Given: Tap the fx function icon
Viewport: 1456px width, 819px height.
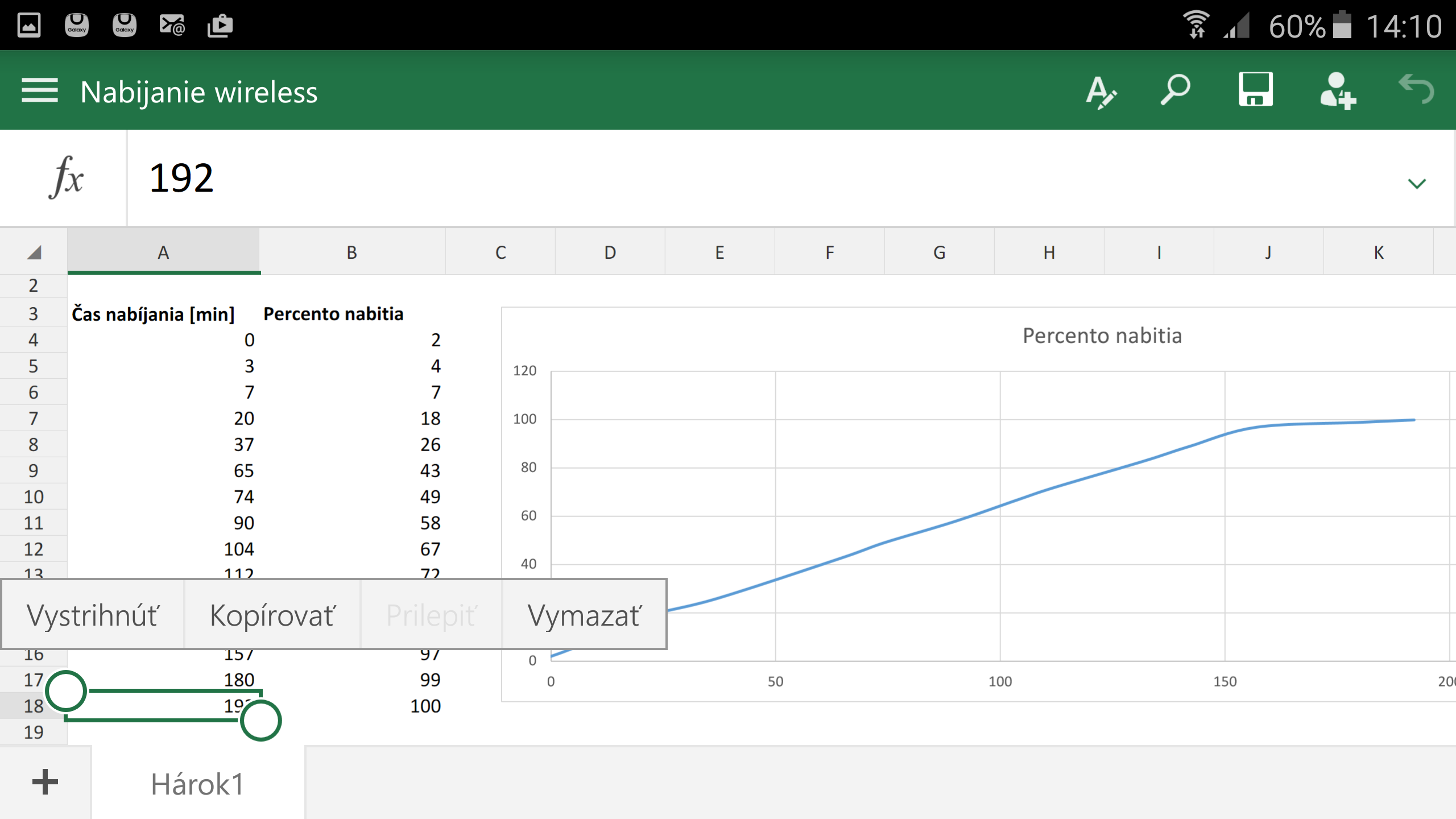Looking at the screenshot, I should pos(65,178).
